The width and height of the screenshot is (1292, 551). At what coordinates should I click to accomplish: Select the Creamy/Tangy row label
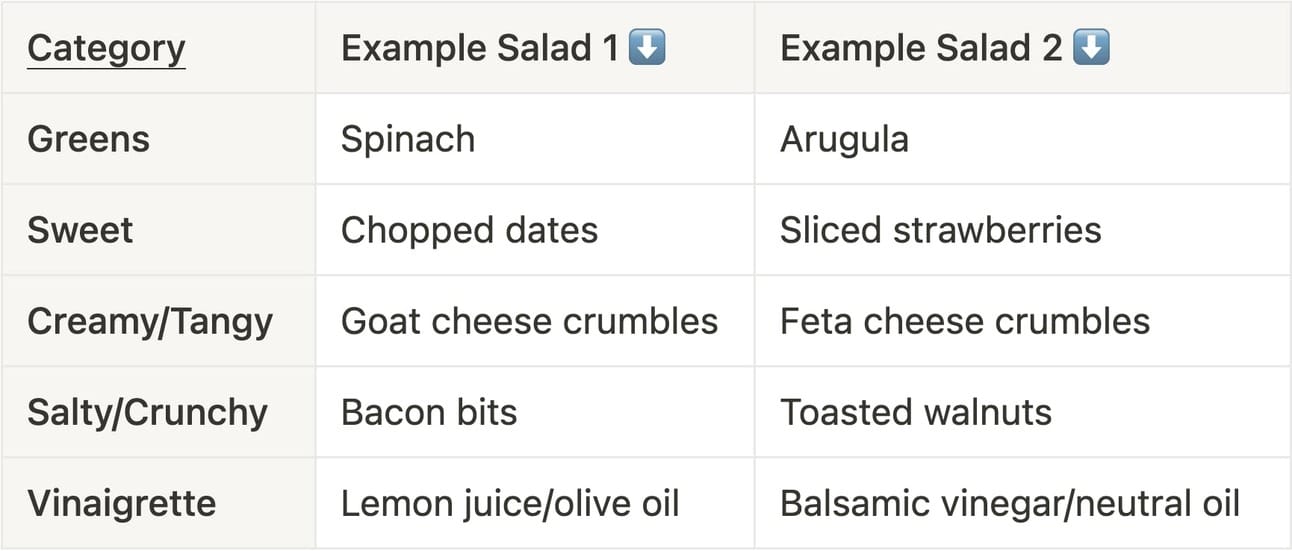pyautogui.click(x=150, y=321)
